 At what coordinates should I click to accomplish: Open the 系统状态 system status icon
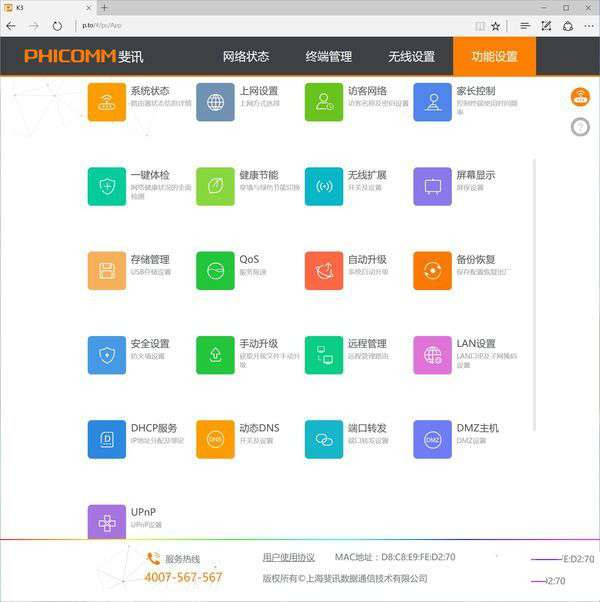click(x=107, y=102)
